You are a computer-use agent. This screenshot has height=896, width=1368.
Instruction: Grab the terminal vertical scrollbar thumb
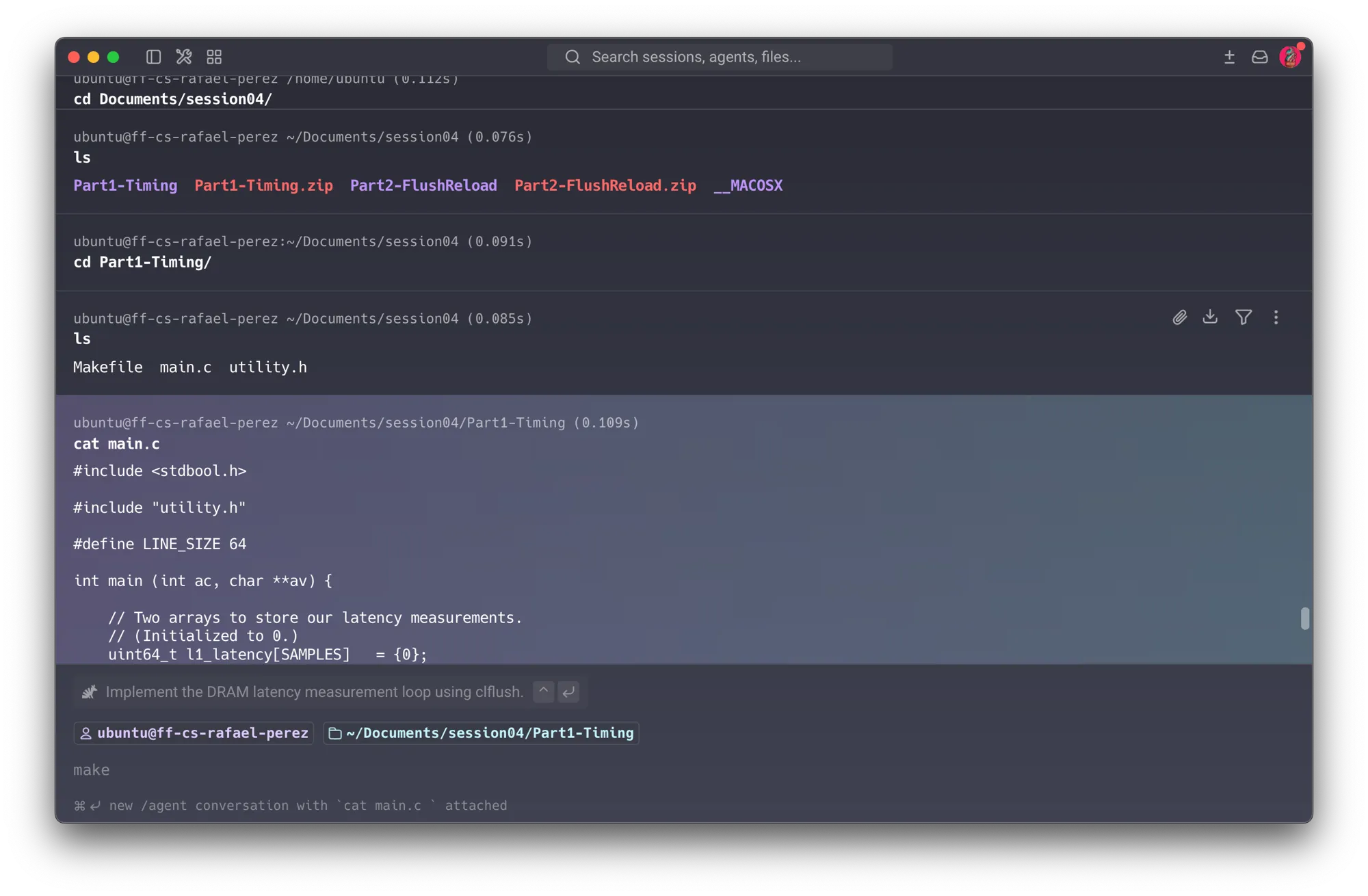(1304, 618)
